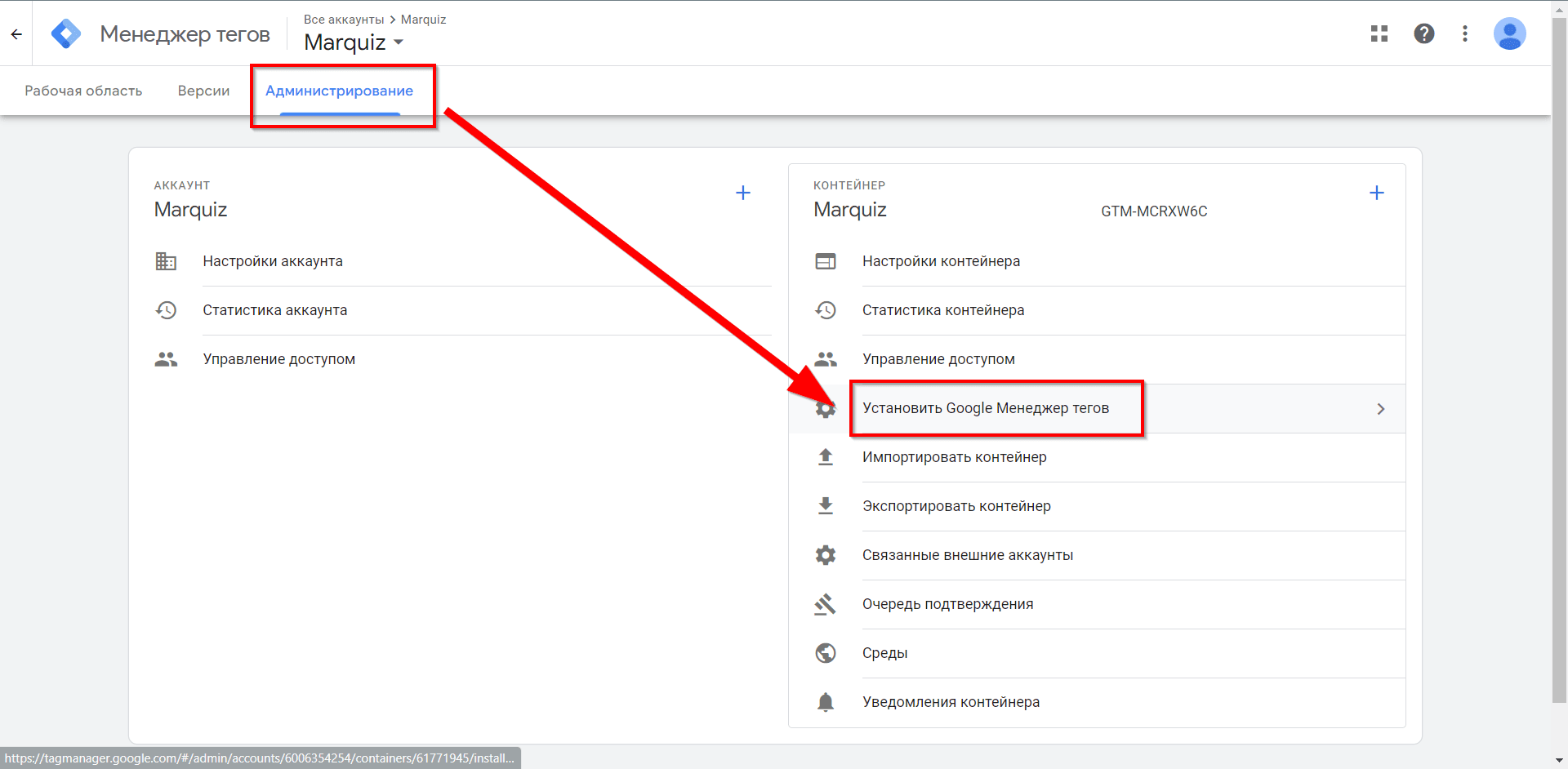Open Статистика аккаунта
Image resolution: width=1568 pixels, height=769 pixels.
(x=275, y=310)
